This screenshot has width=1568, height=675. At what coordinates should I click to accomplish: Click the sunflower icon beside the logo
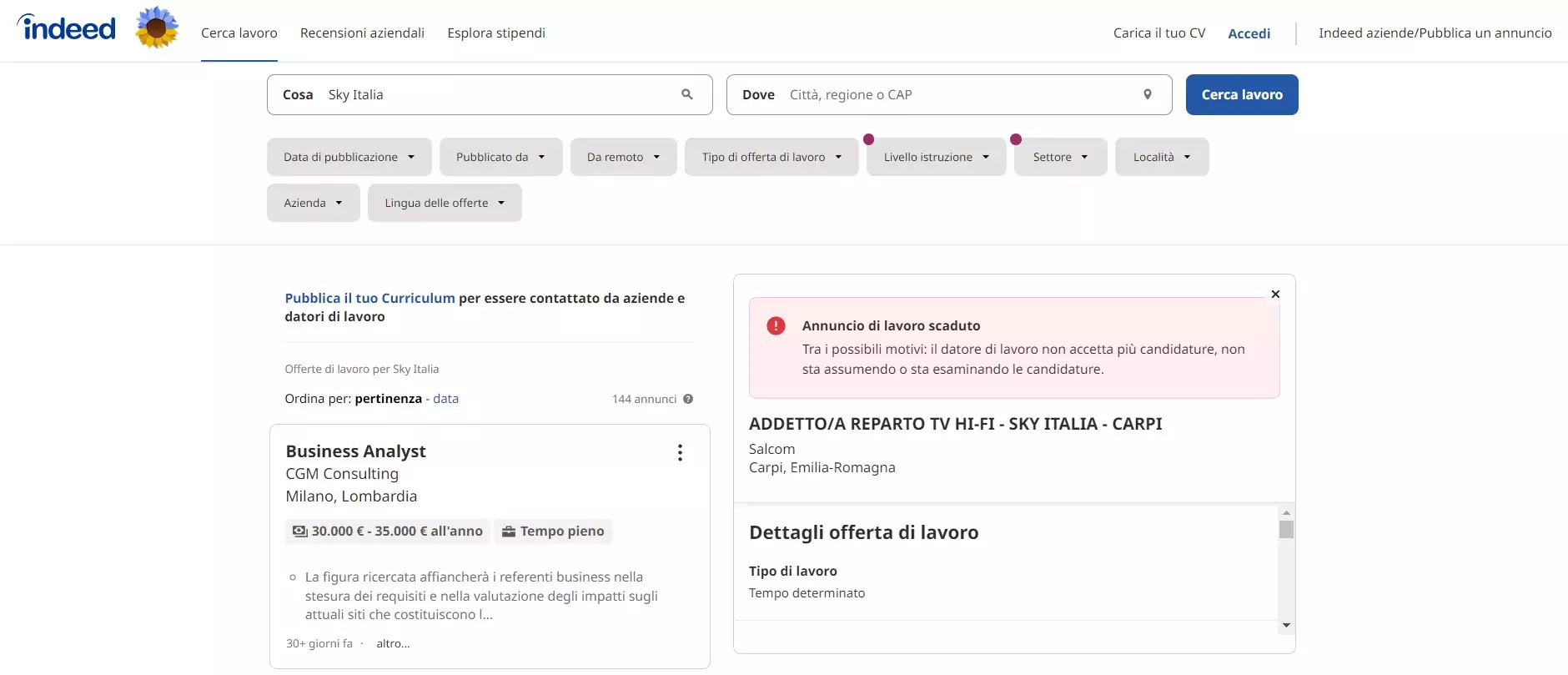coord(157,28)
